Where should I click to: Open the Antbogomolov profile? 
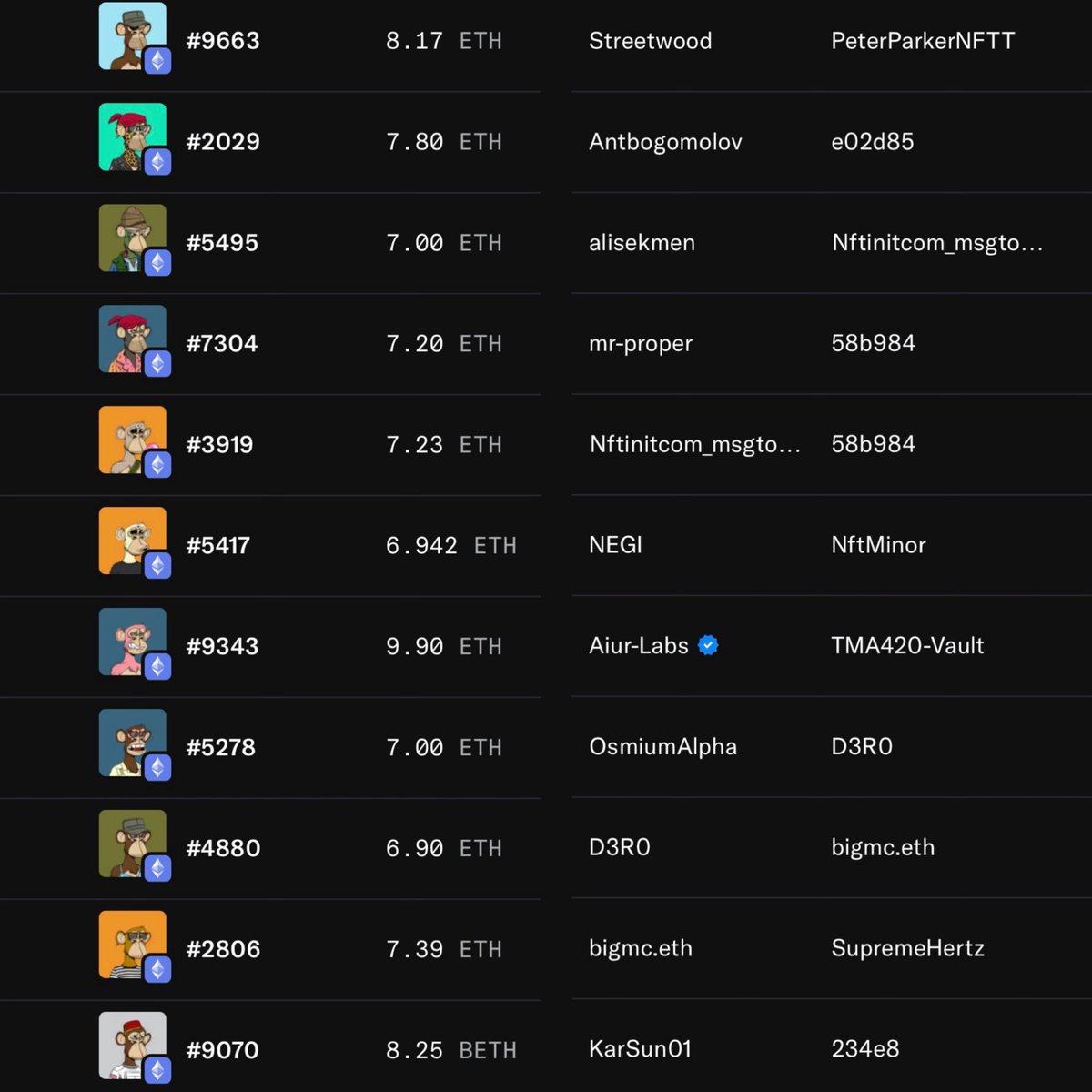(665, 142)
